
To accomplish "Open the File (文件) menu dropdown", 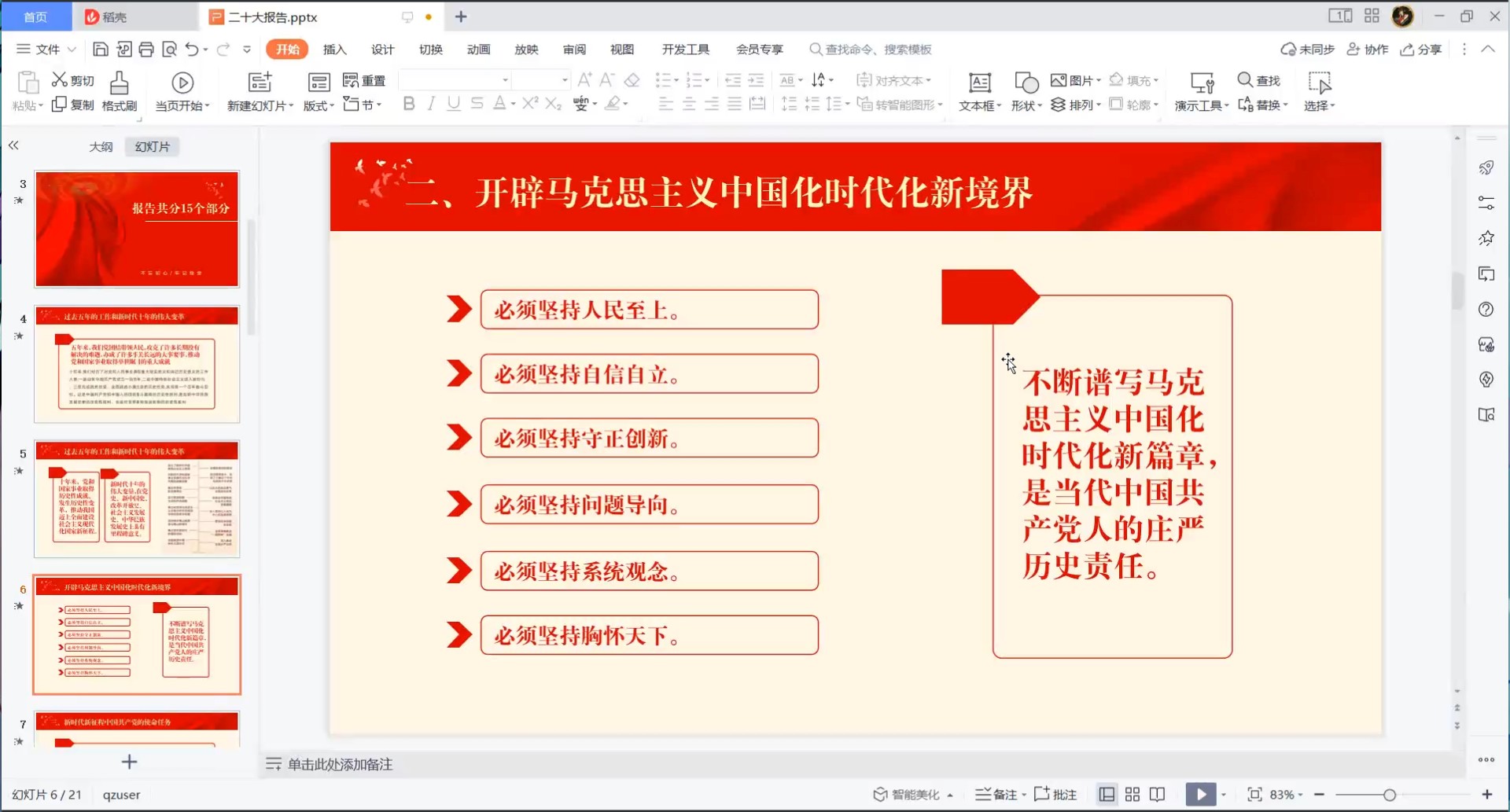I will pos(47,50).
